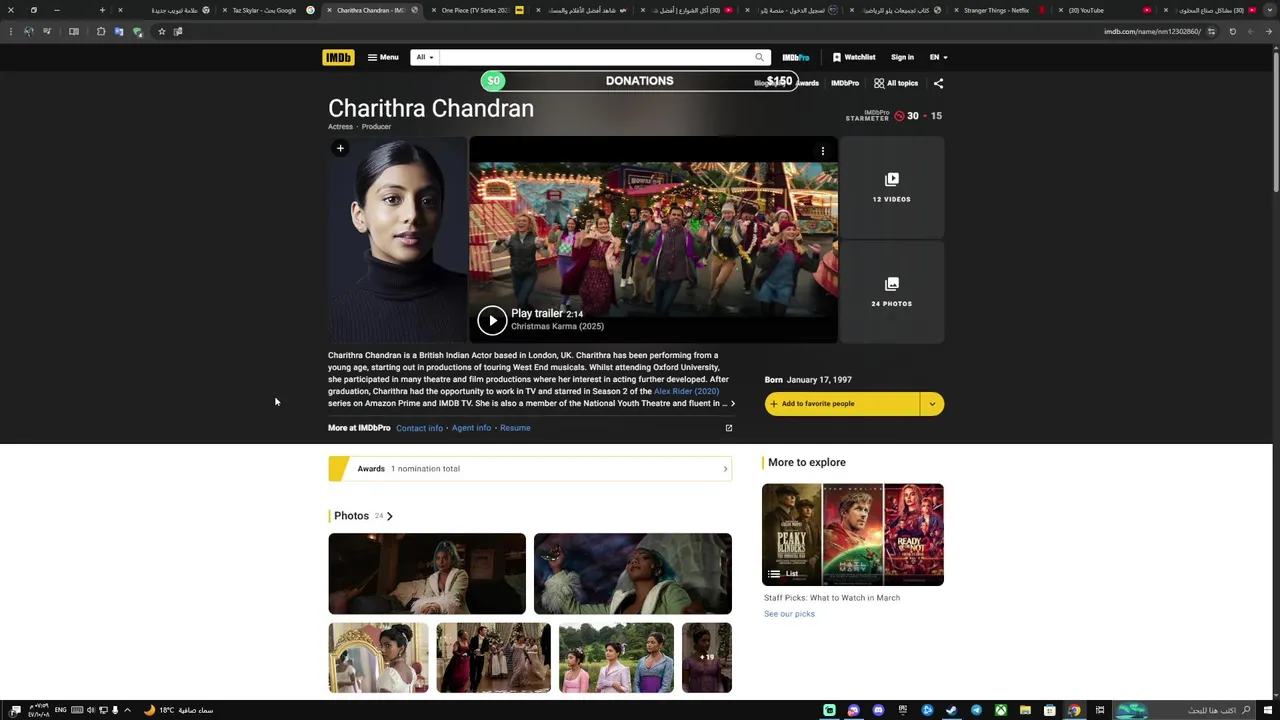Open Steam from taskbar

click(x=951, y=710)
